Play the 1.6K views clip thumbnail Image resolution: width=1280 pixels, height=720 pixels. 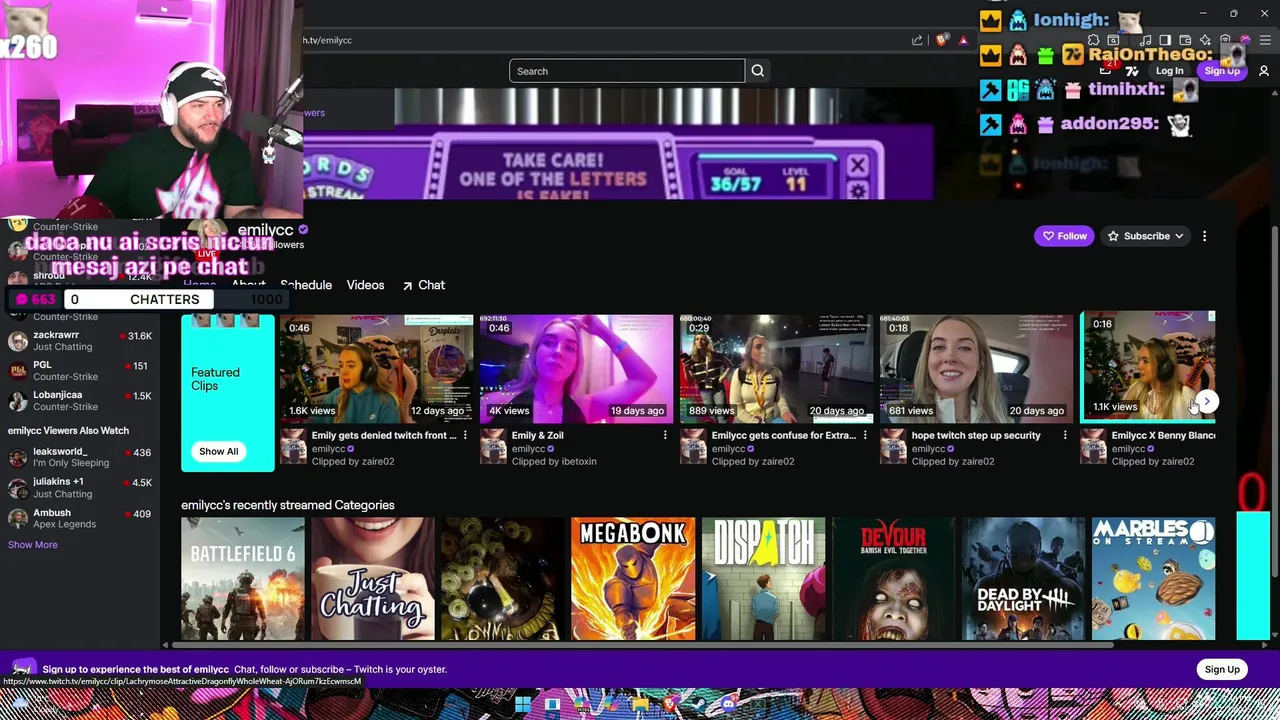point(376,369)
